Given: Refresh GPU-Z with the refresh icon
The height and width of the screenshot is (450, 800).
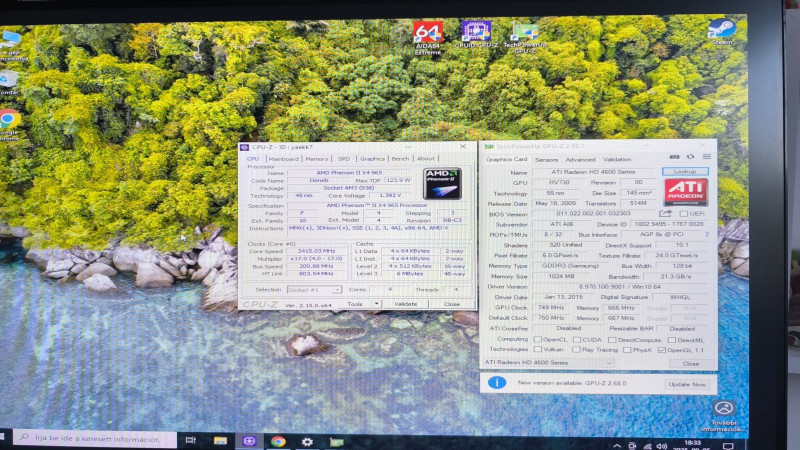Looking at the screenshot, I should click(x=690, y=157).
